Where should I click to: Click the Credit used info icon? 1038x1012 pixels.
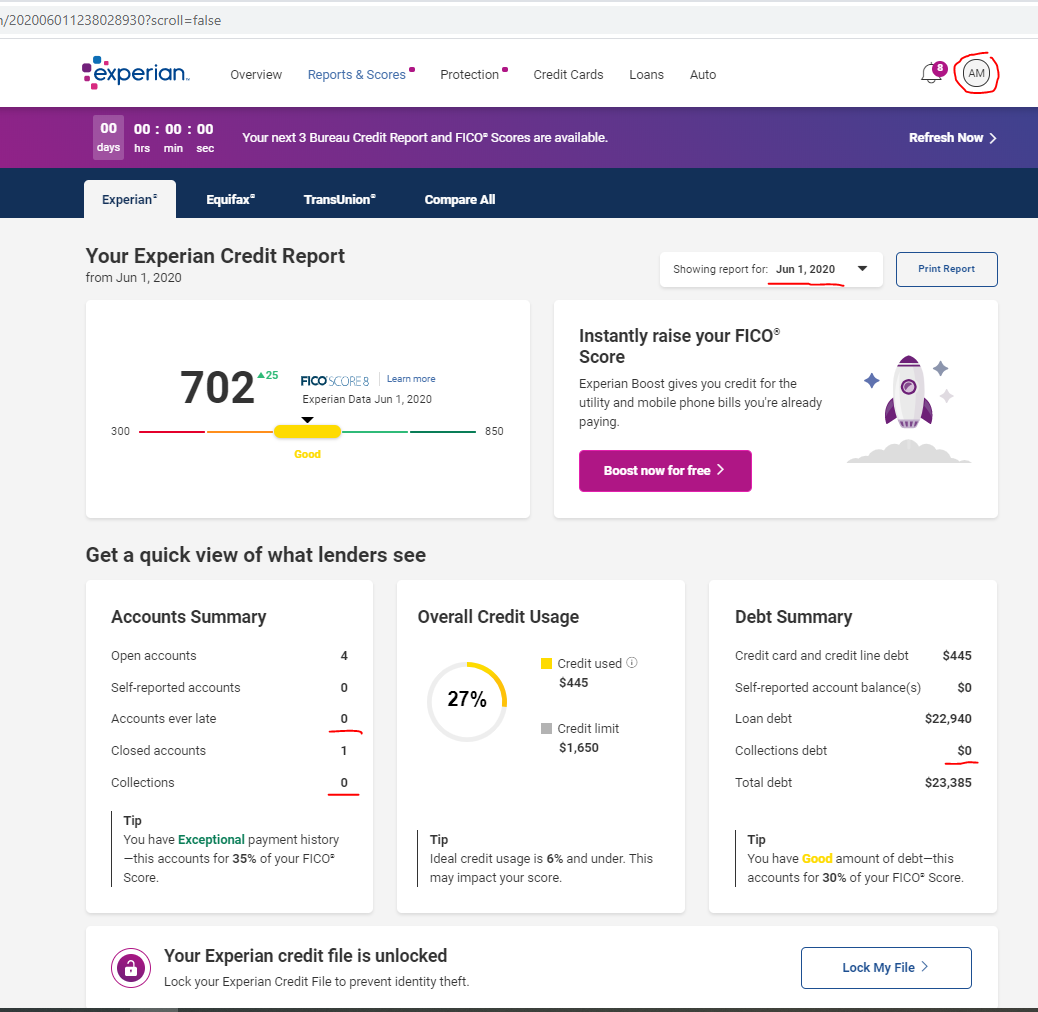[632, 663]
